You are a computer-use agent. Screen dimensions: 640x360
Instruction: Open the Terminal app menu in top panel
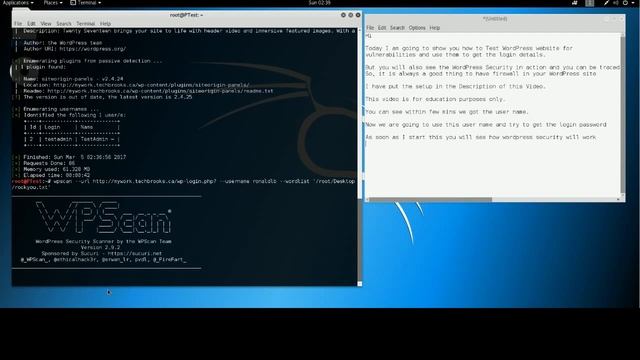pos(85,3)
